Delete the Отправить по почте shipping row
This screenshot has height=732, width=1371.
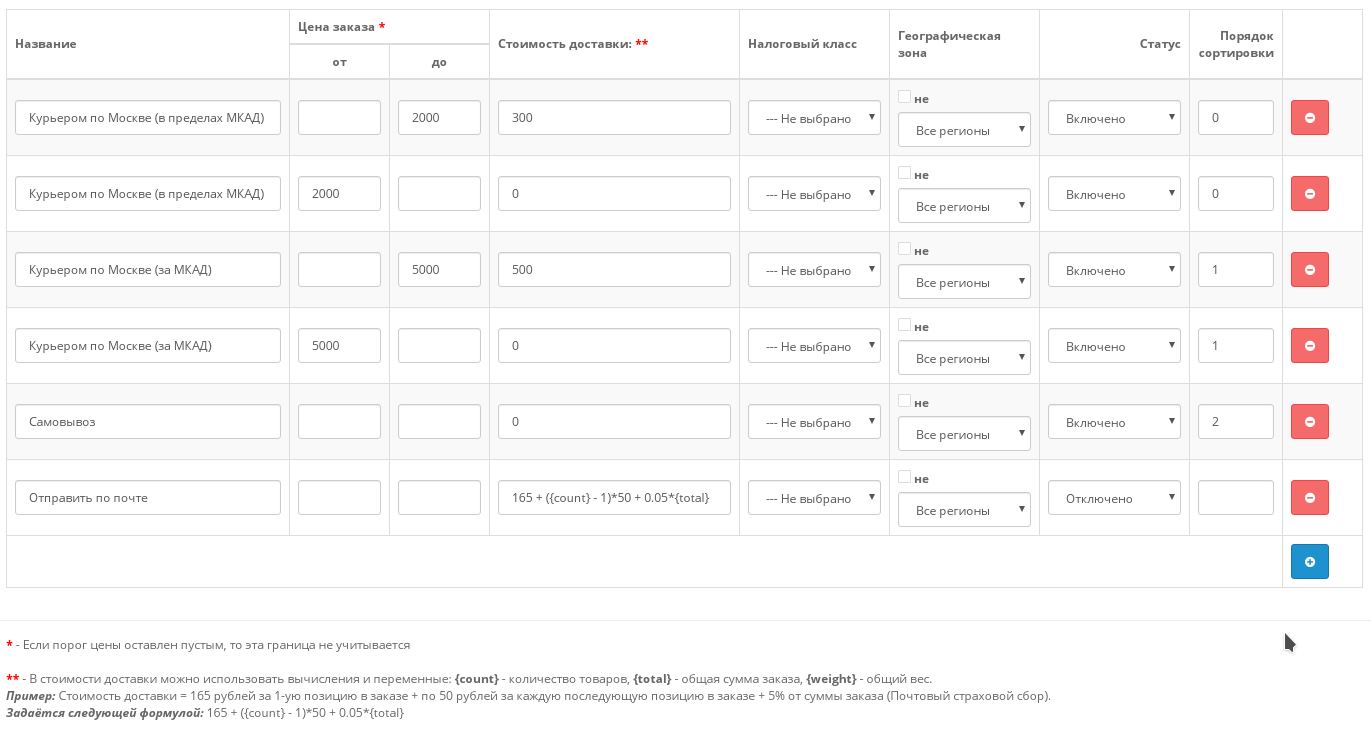pos(1309,497)
